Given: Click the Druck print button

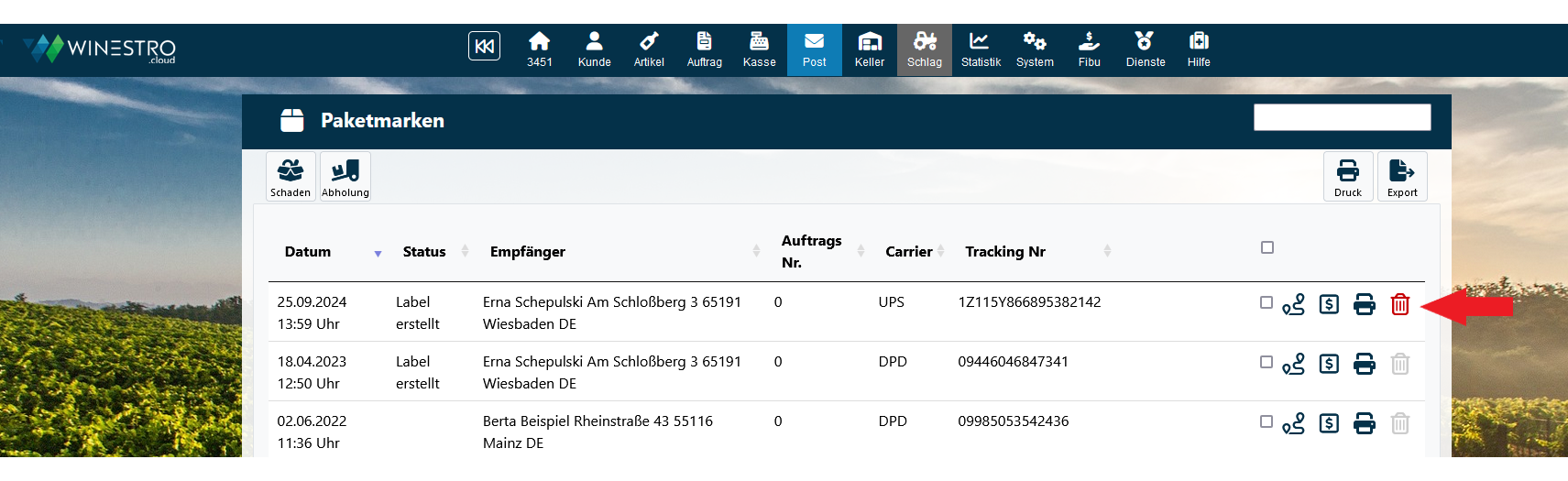Looking at the screenshot, I should 1347,176.
